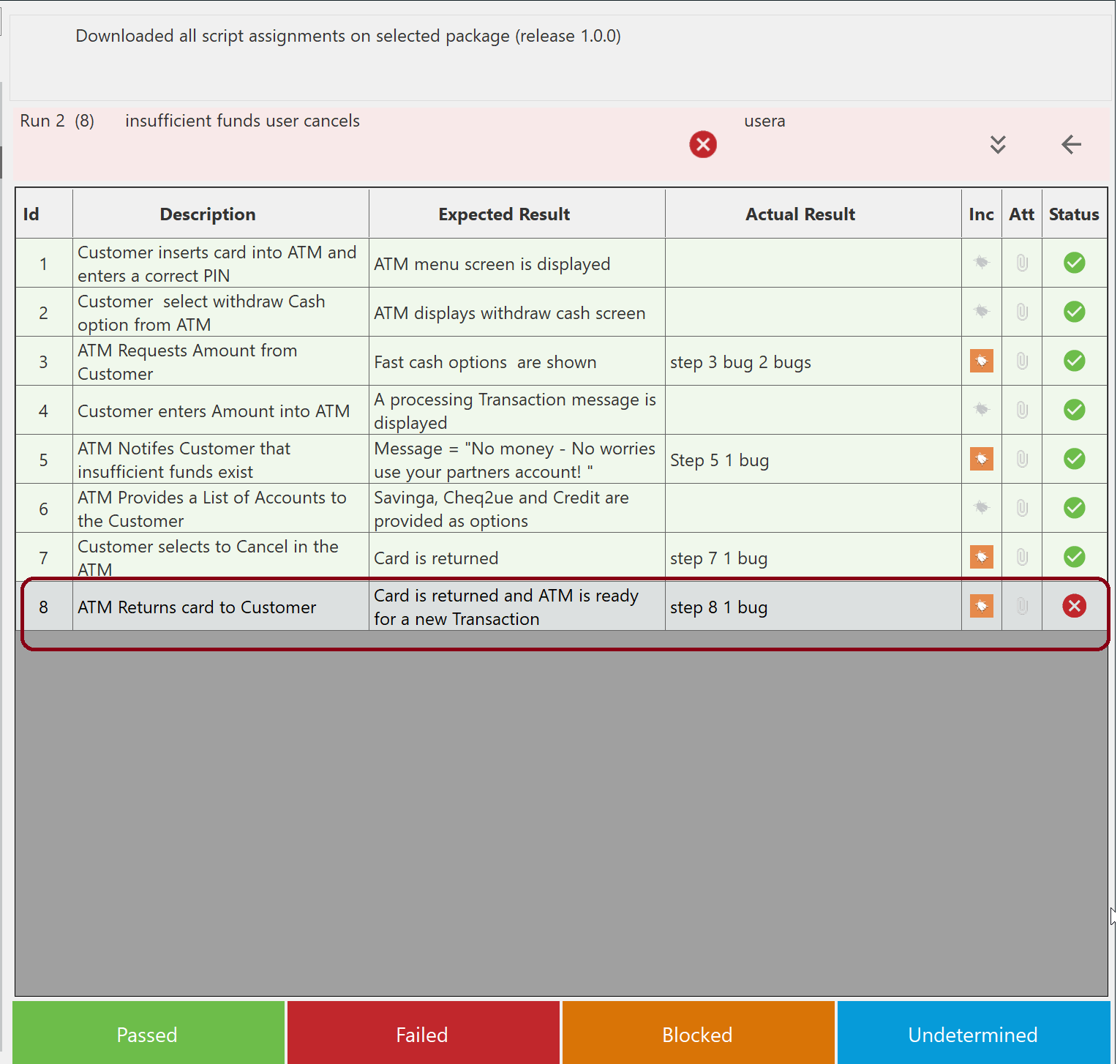Select the incident bug icon for step 8
The width and height of the screenshot is (1120, 1064).
pos(981,606)
